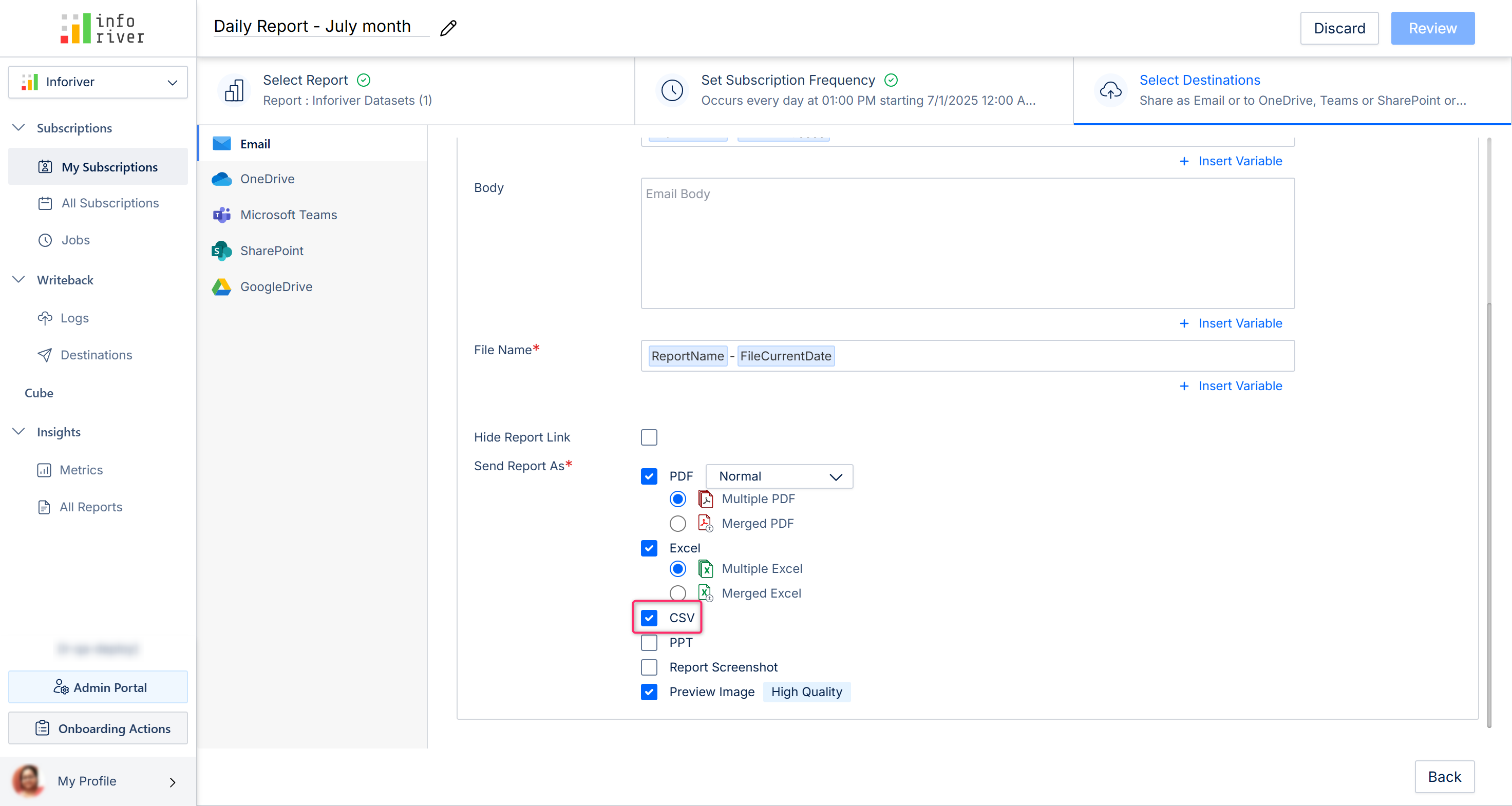Screen dimensions: 1512x806
Task: Click the GoogleDrive icon
Action: click(221, 287)
